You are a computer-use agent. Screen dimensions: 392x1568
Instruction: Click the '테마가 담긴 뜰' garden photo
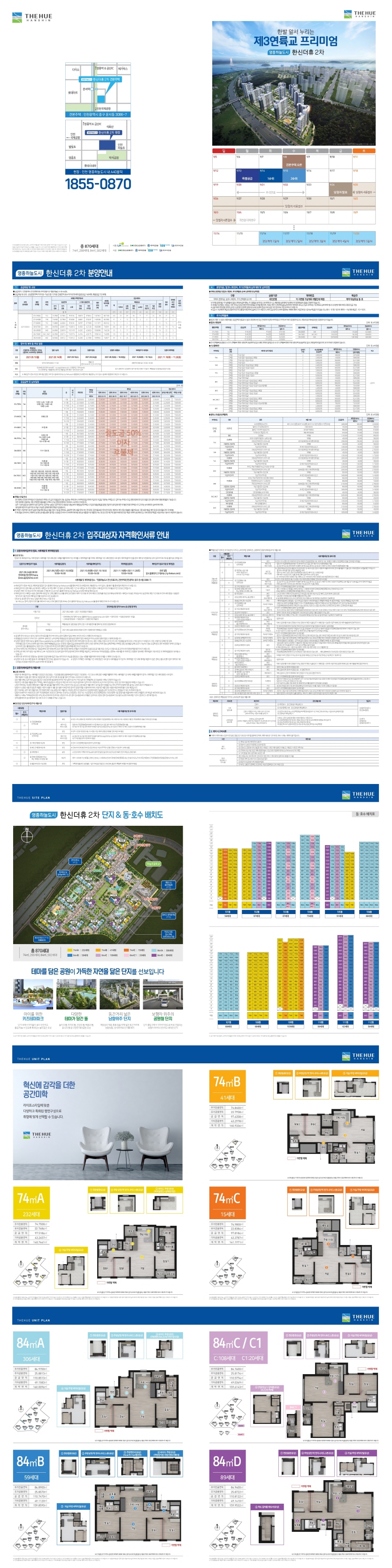pos(76,994)
